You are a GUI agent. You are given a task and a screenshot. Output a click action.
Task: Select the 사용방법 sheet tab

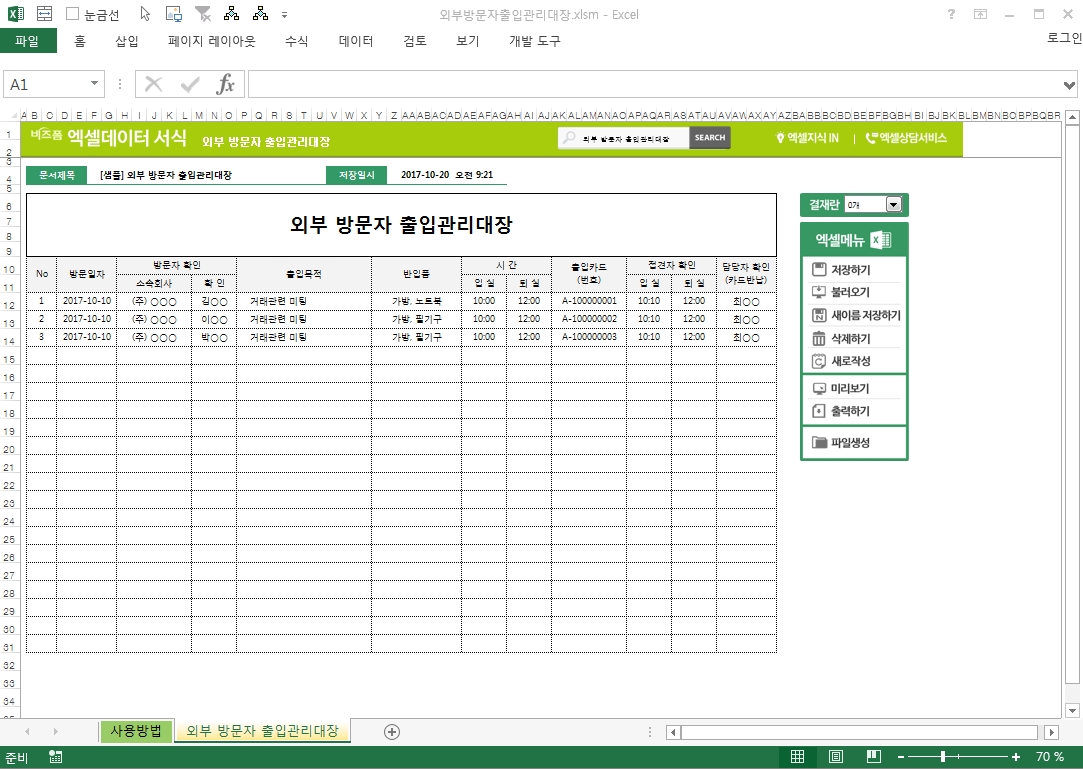click(x=135, y=731)
